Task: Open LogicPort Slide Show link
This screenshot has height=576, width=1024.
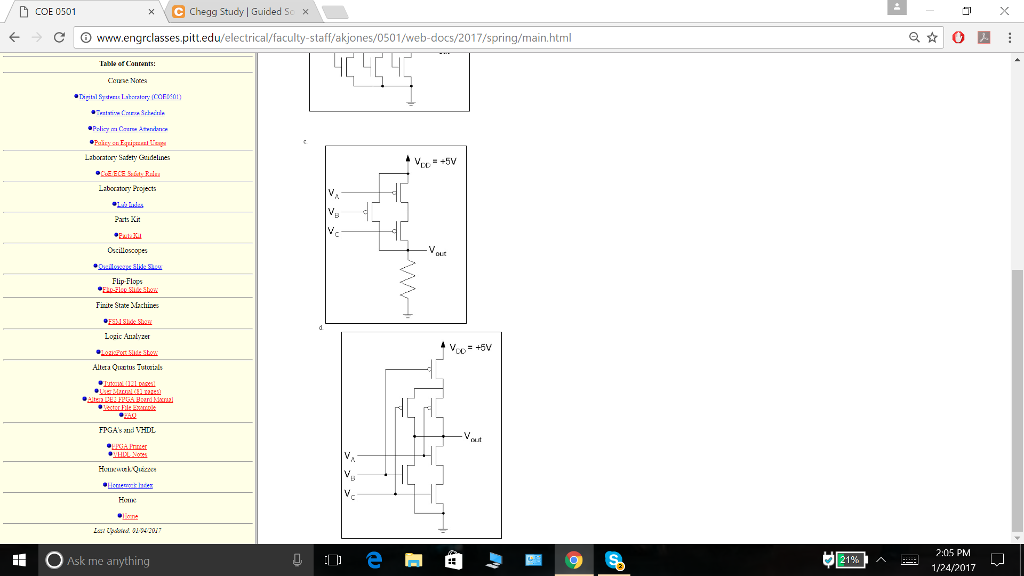Action: tap(129, 353)
